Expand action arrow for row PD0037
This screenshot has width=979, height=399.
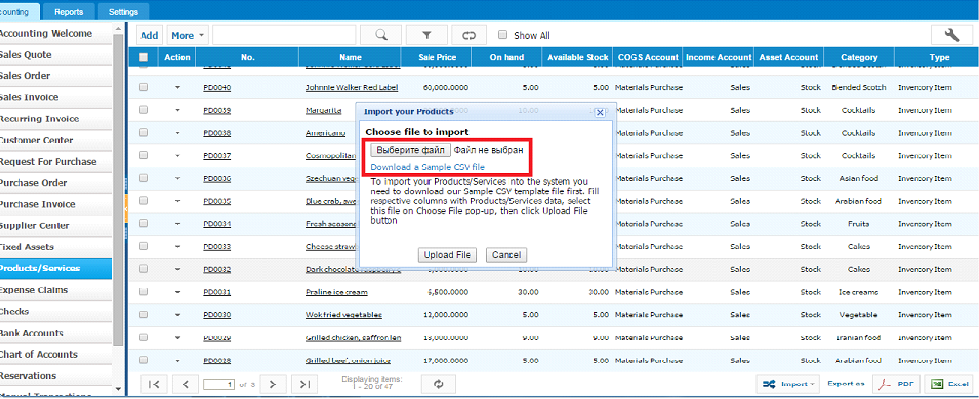click(x=177, y=155)
